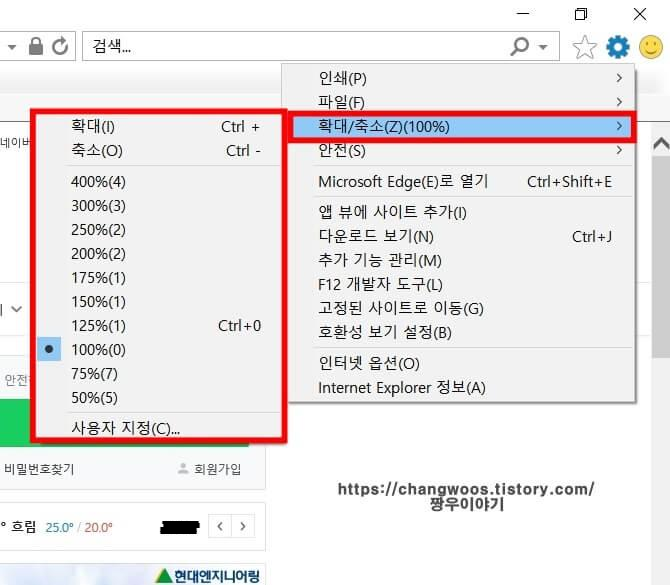
Task: Choose Microsoft Edge(E)로 열기
Action: click(x=461, y=182)
